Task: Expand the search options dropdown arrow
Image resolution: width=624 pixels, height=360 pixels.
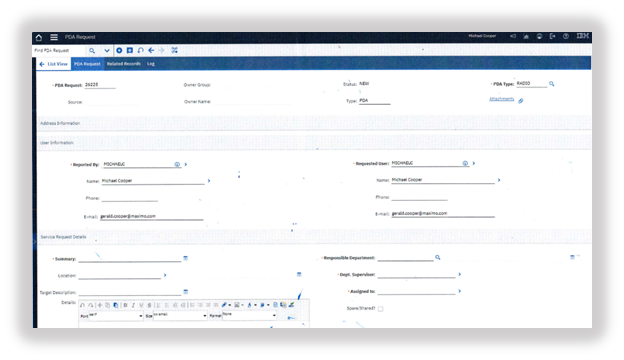Action: (x=107, y=51)
